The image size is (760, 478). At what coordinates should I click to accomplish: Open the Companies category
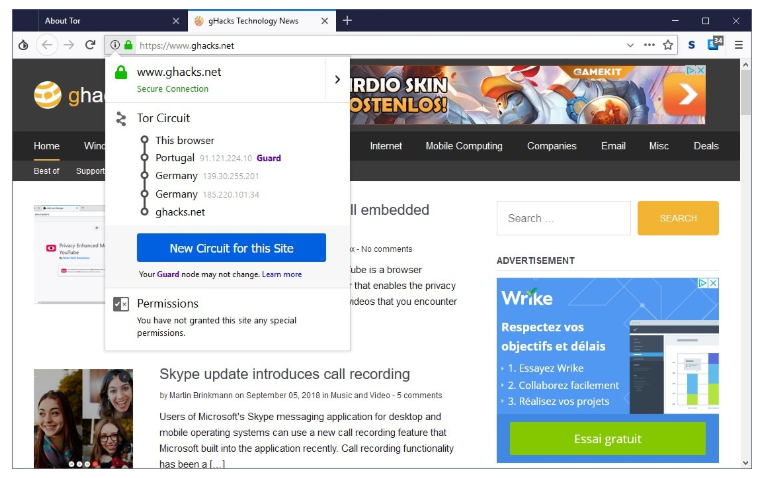[552, 146]
